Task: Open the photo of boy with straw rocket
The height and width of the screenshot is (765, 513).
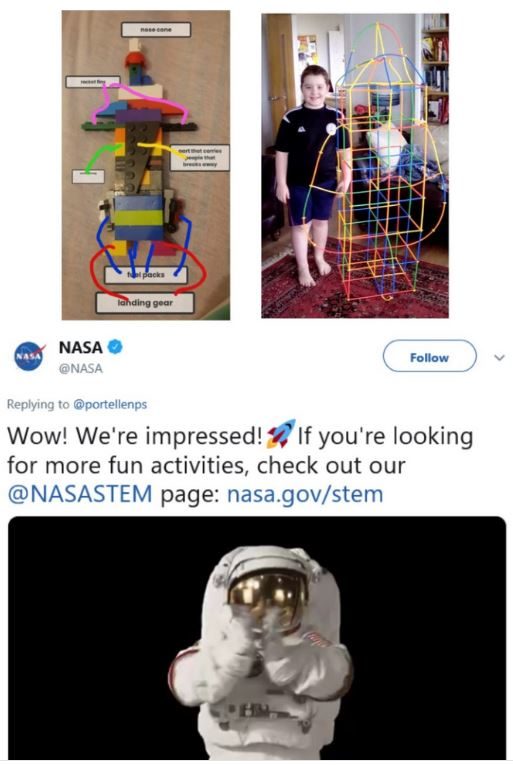Action: click(355, 165)
